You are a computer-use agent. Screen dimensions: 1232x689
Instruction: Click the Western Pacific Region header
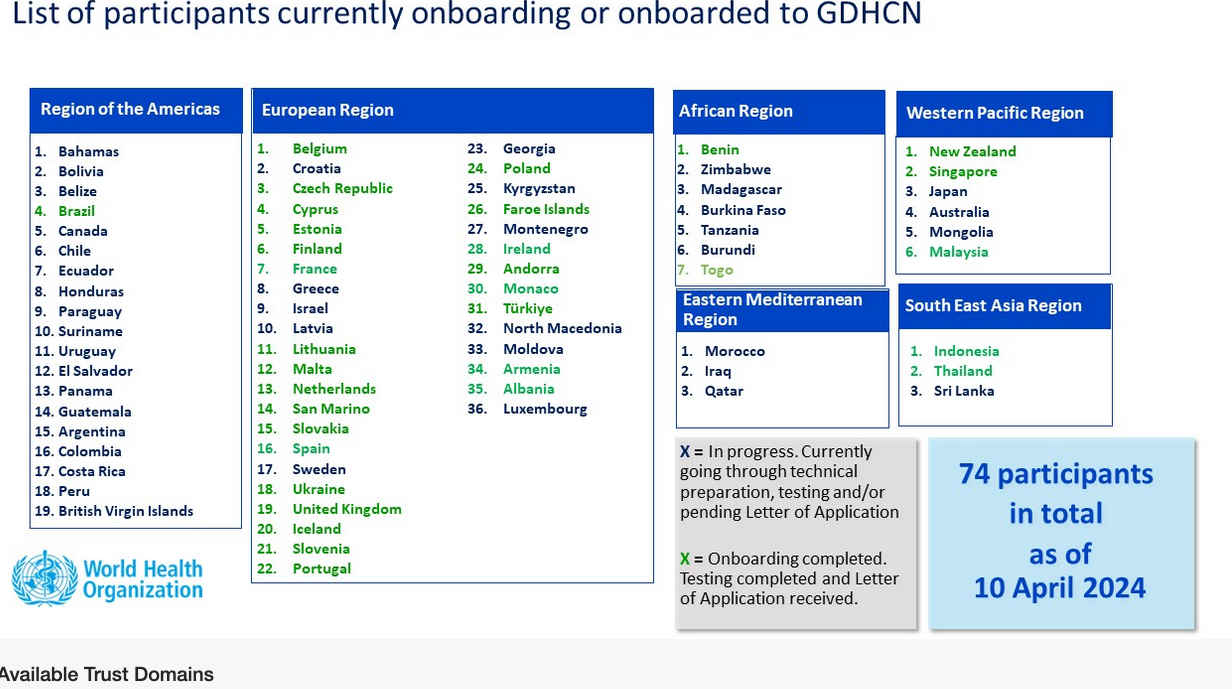[x=995, y=114]
